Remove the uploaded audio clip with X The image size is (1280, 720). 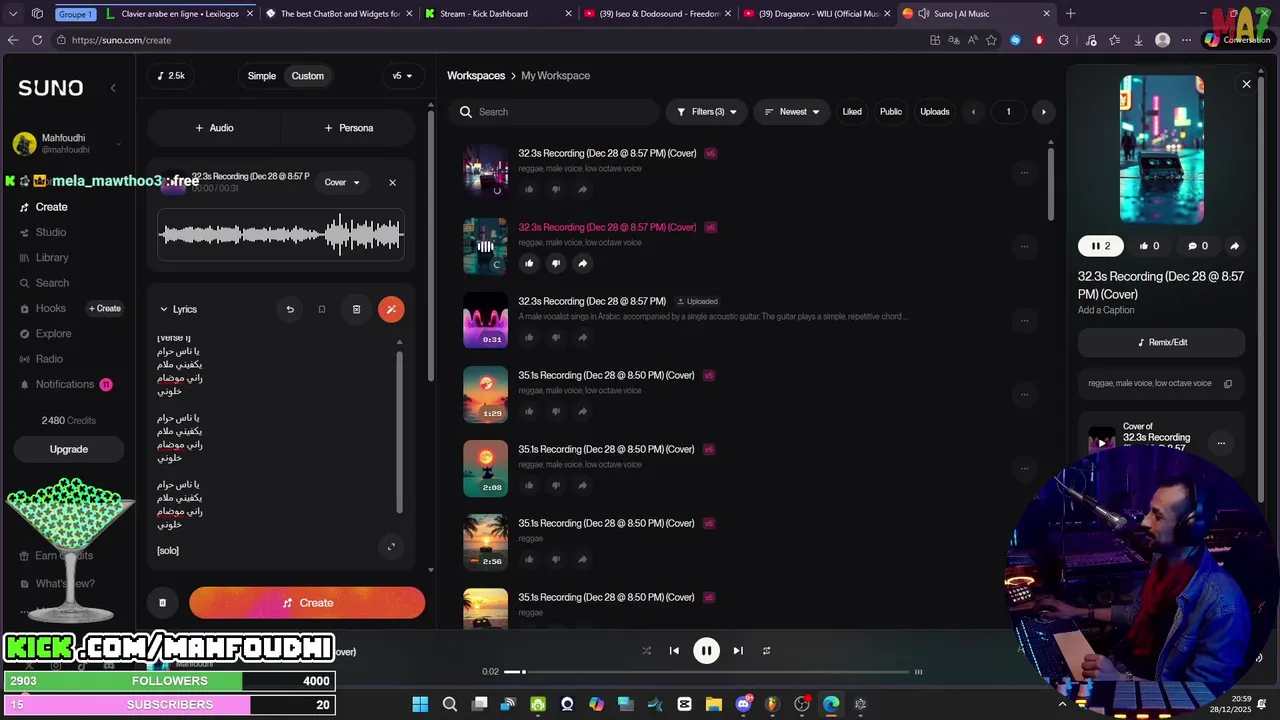[x=392, y=182]
